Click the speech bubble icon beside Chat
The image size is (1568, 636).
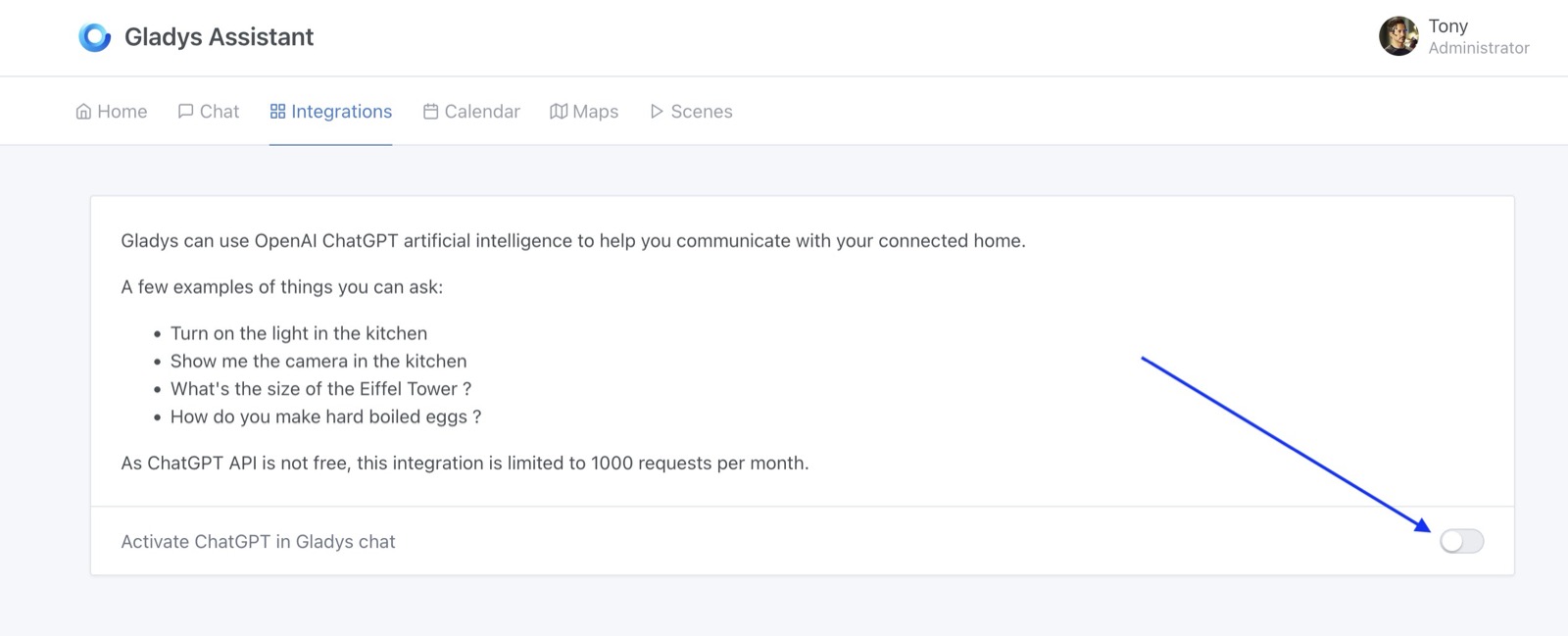click(185, 112)
